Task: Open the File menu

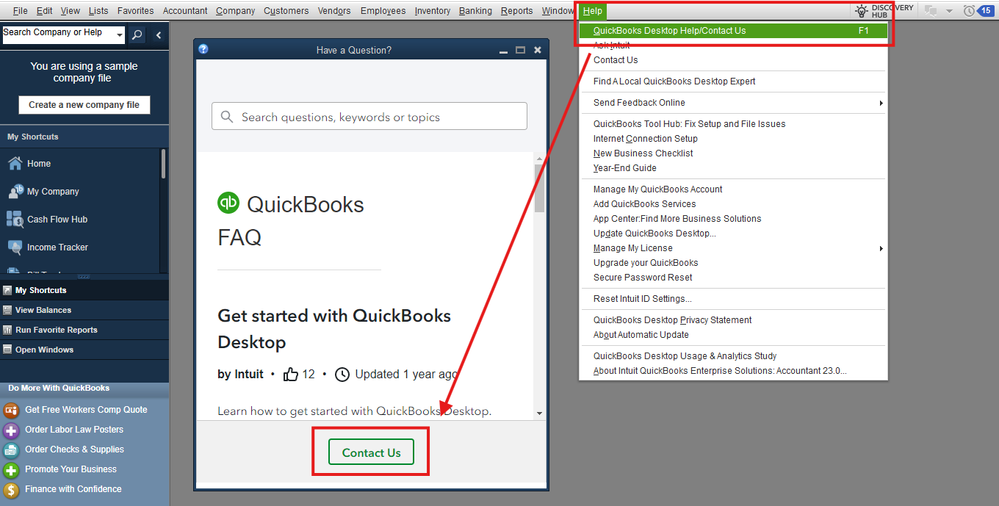Action: (x=20, y=11)
